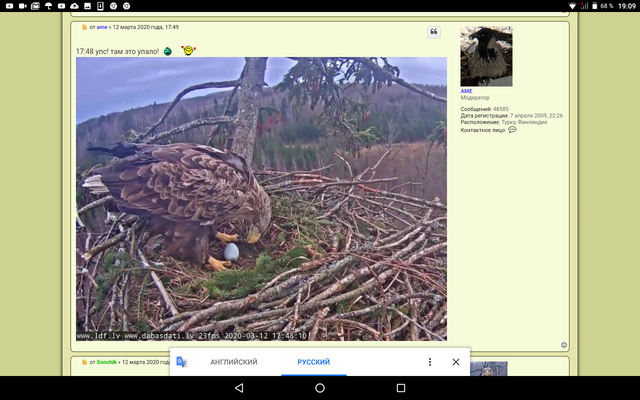Viewport: 640px width, 400px height.
Task: Select the РУССКИЙ language tab
Action: 313,362
